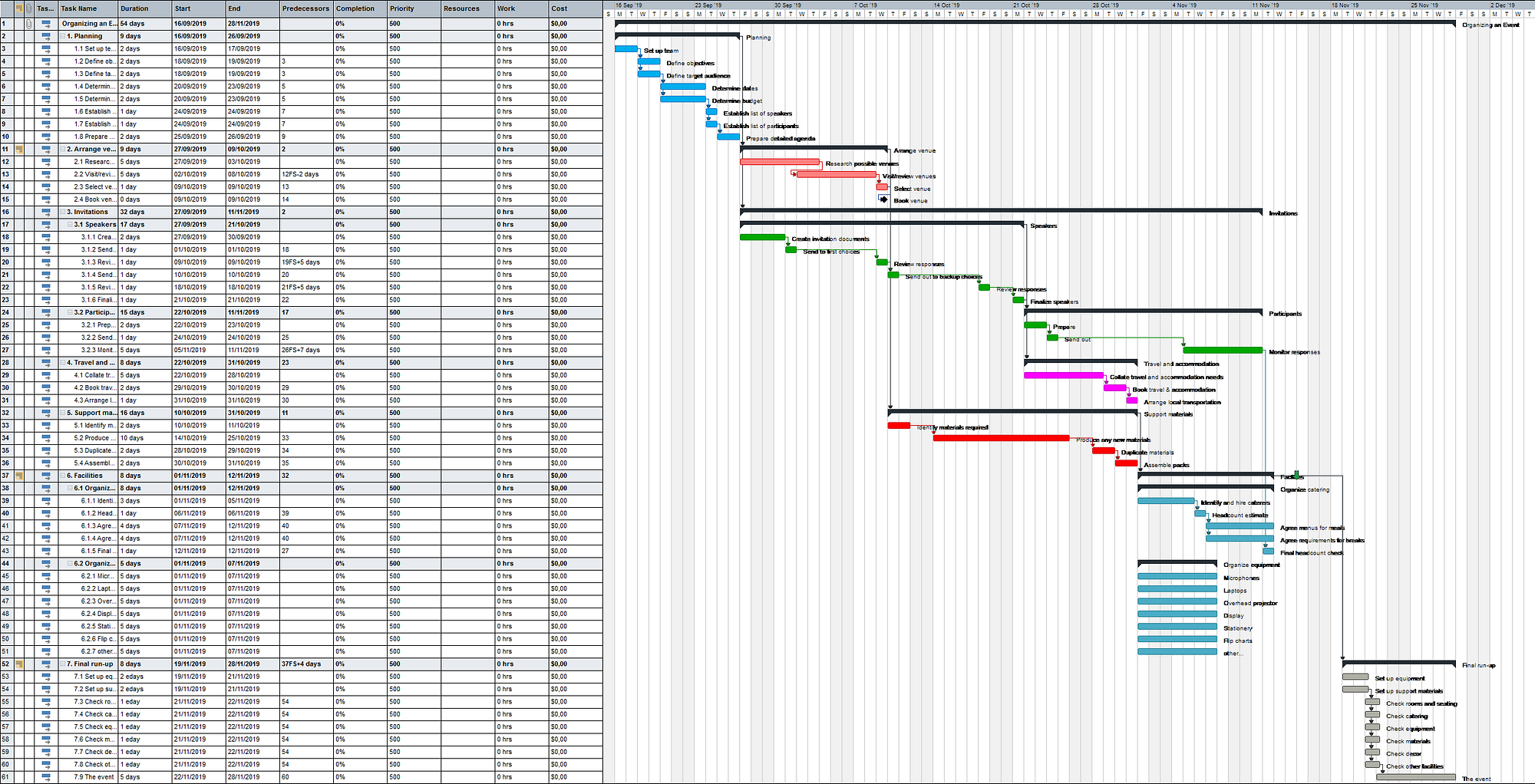Click task mode icon for 1. Planning row
1535x784 pixels.
point(46,36)
